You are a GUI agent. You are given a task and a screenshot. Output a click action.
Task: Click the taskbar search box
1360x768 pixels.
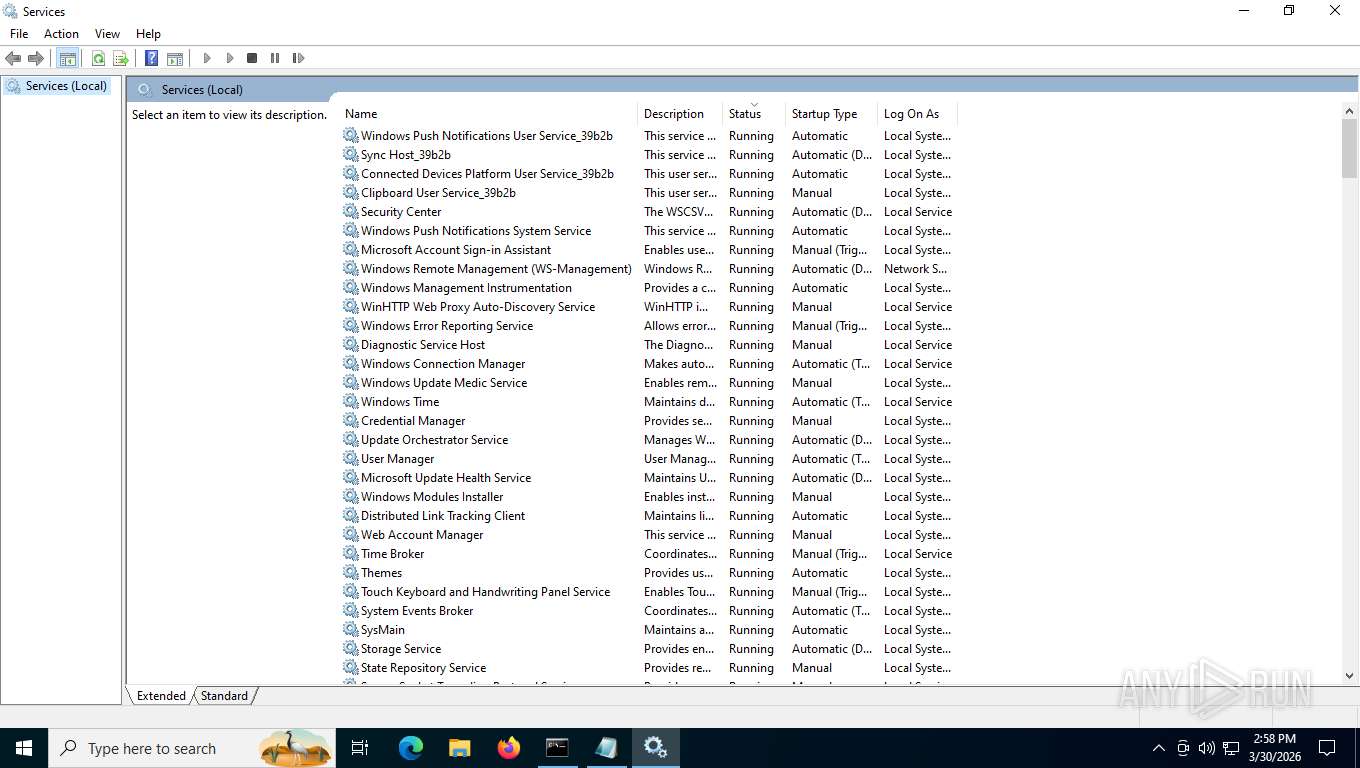(192, 748)
